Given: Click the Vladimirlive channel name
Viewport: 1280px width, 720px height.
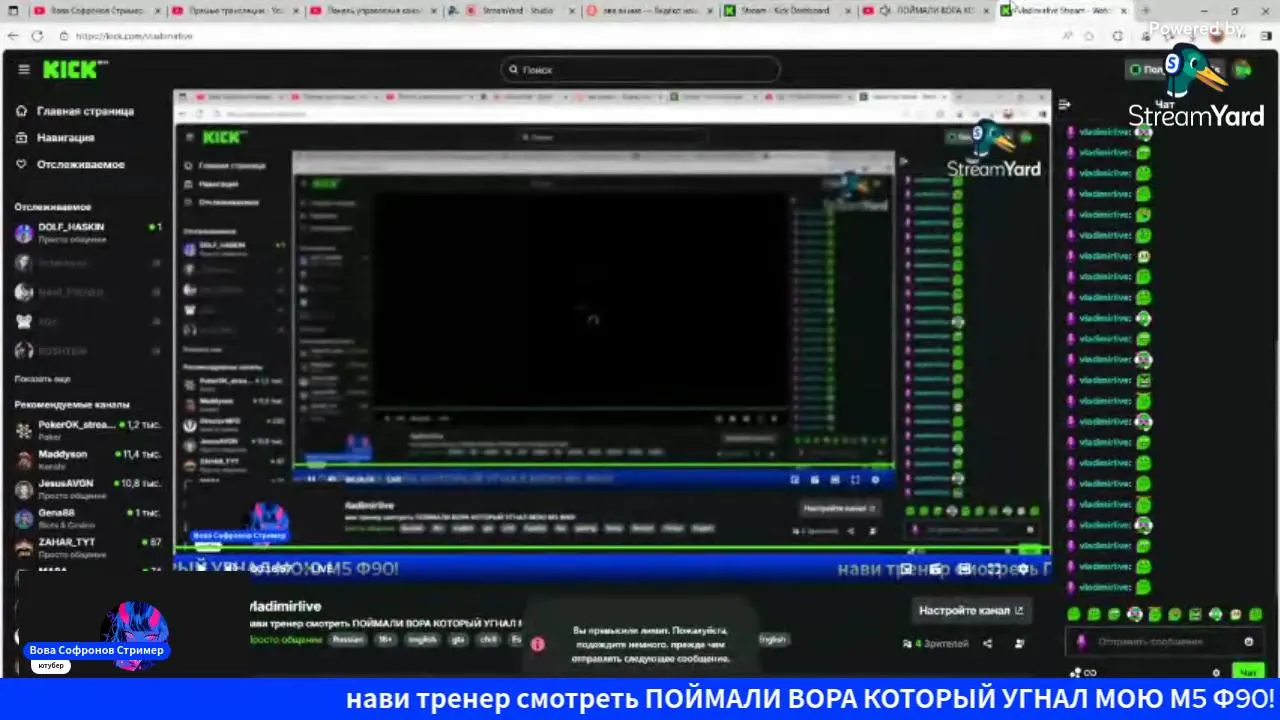Looking at the screenshot, I should click(x=285, y=606).
